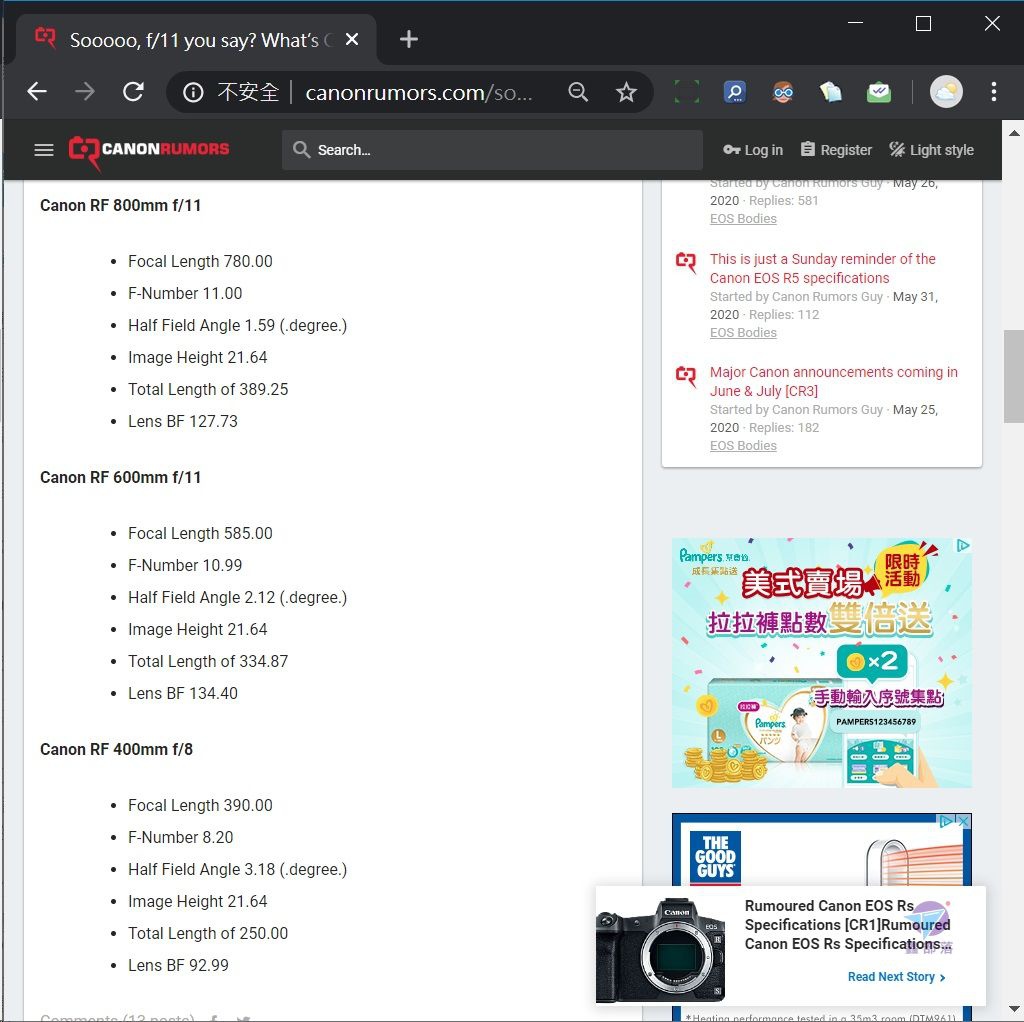Select the Sooooo, f/11 you say tab

[x=196, y=40]
